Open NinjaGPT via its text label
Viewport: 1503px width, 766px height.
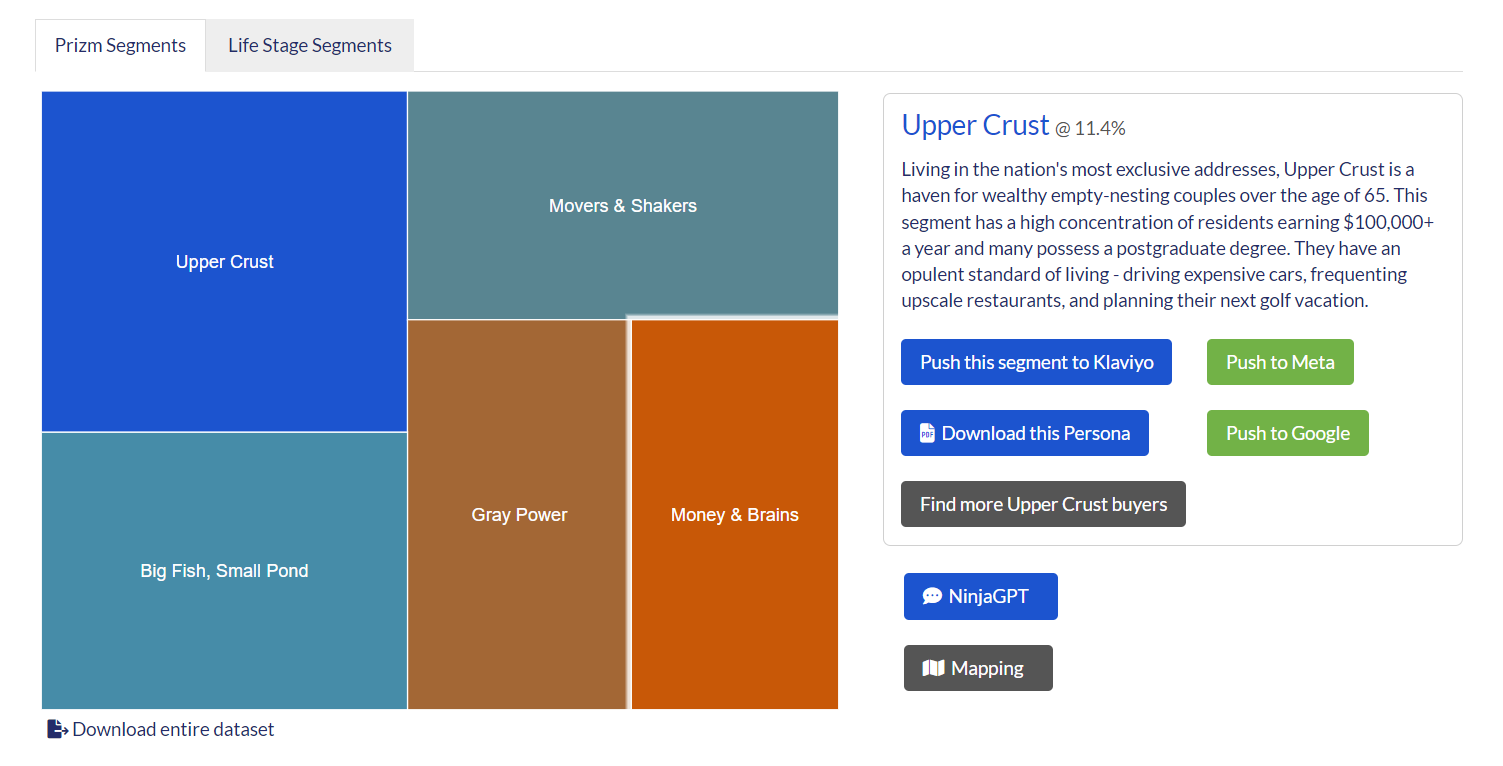(988, 597)
